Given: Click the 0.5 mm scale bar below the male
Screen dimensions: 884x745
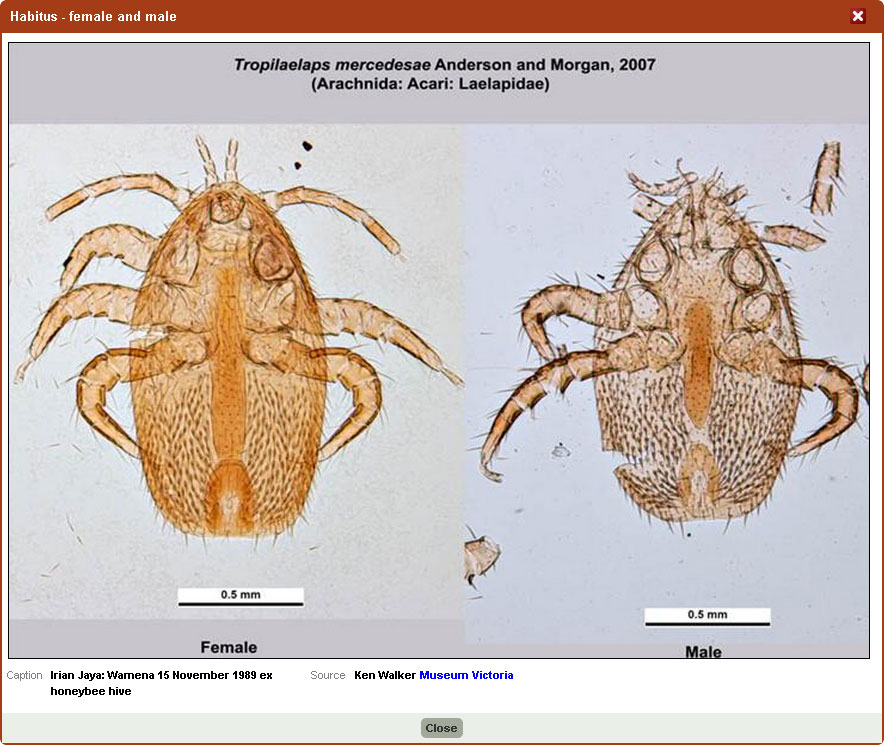Looking at the screenshot, I should pyautogui.click(x=707, y=617).
